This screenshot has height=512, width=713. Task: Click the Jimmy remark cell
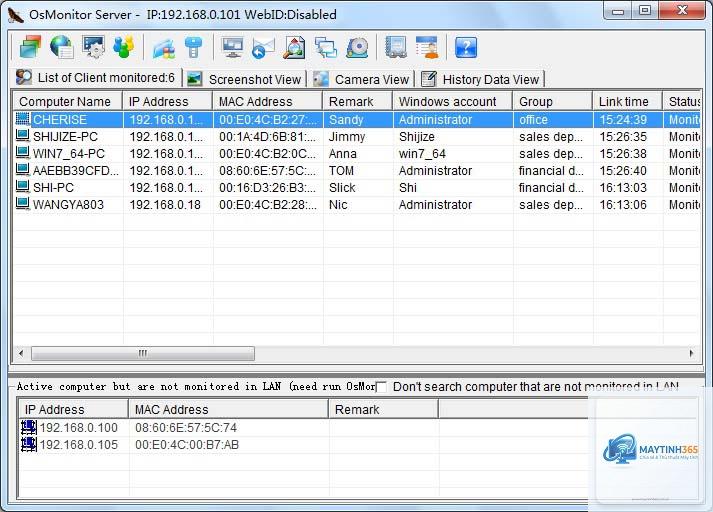tap(347, 136)
